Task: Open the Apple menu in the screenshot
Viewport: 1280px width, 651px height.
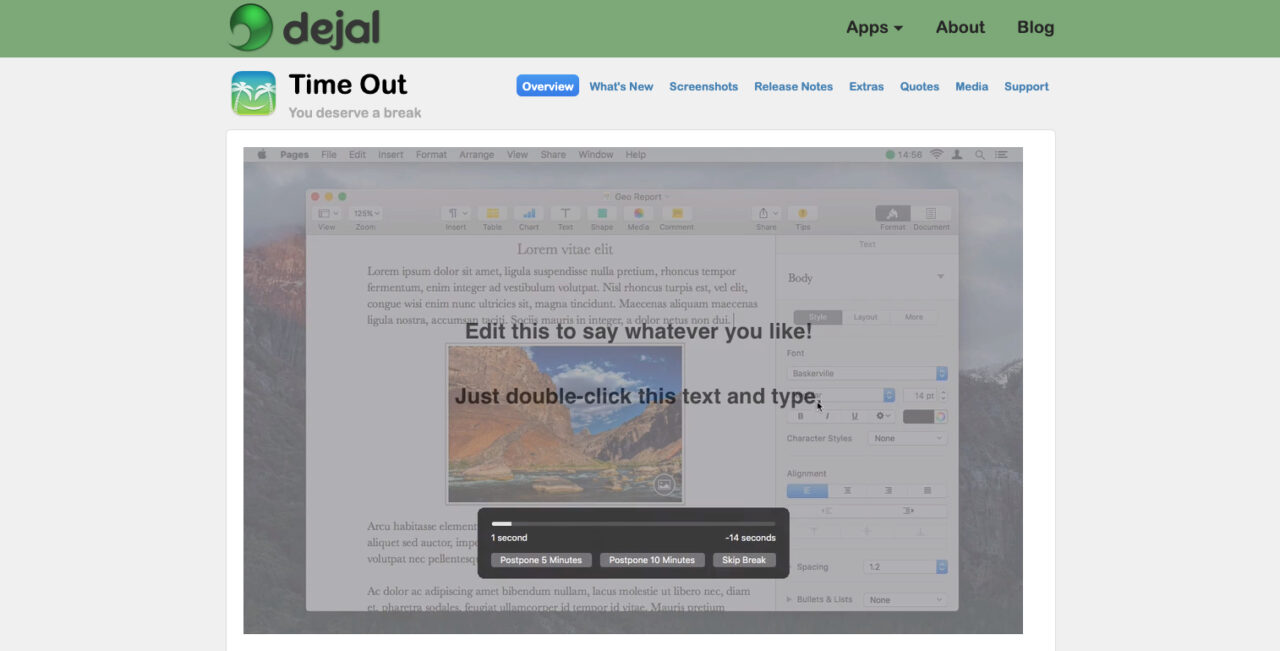Action: 262,155
